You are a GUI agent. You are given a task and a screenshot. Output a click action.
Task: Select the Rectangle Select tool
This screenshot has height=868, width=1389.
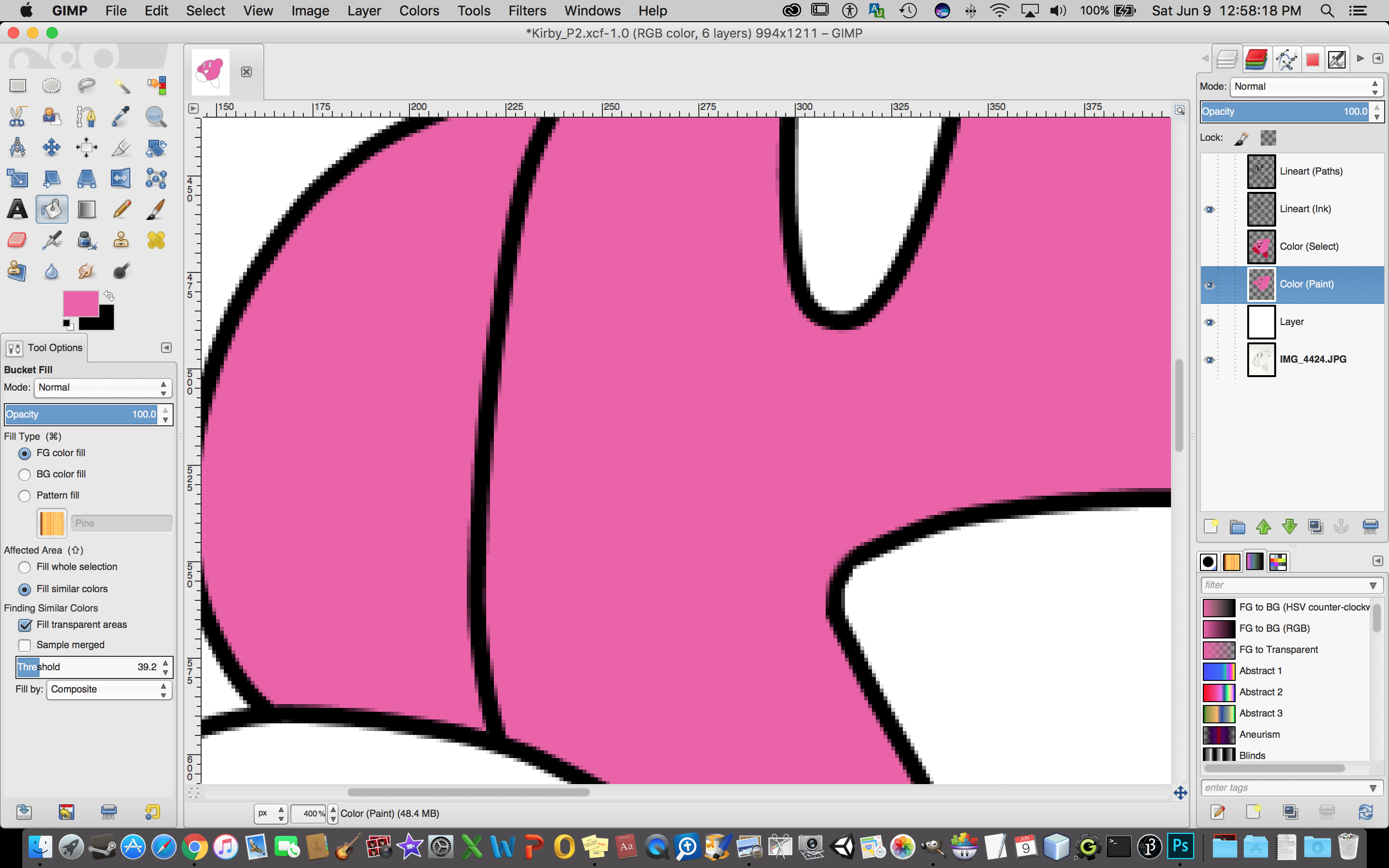point(17,86)
